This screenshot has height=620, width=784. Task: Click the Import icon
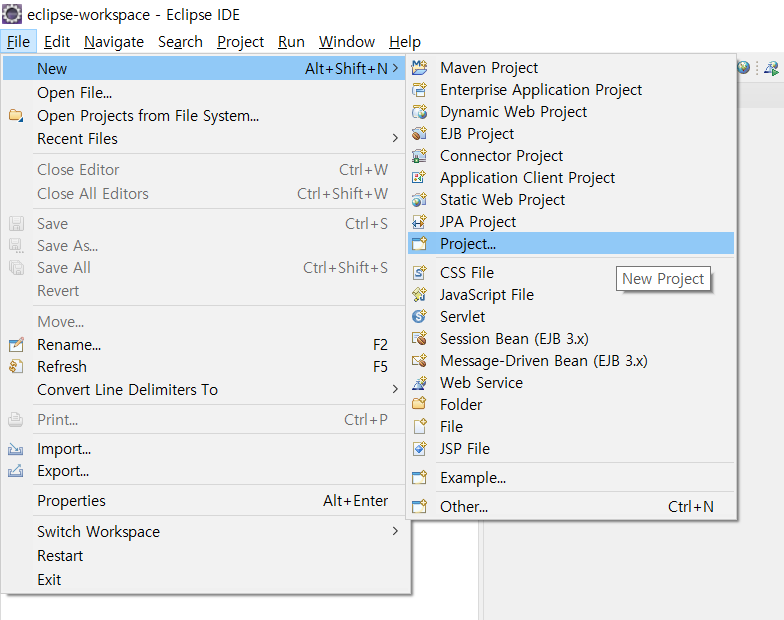click(16, 449)
